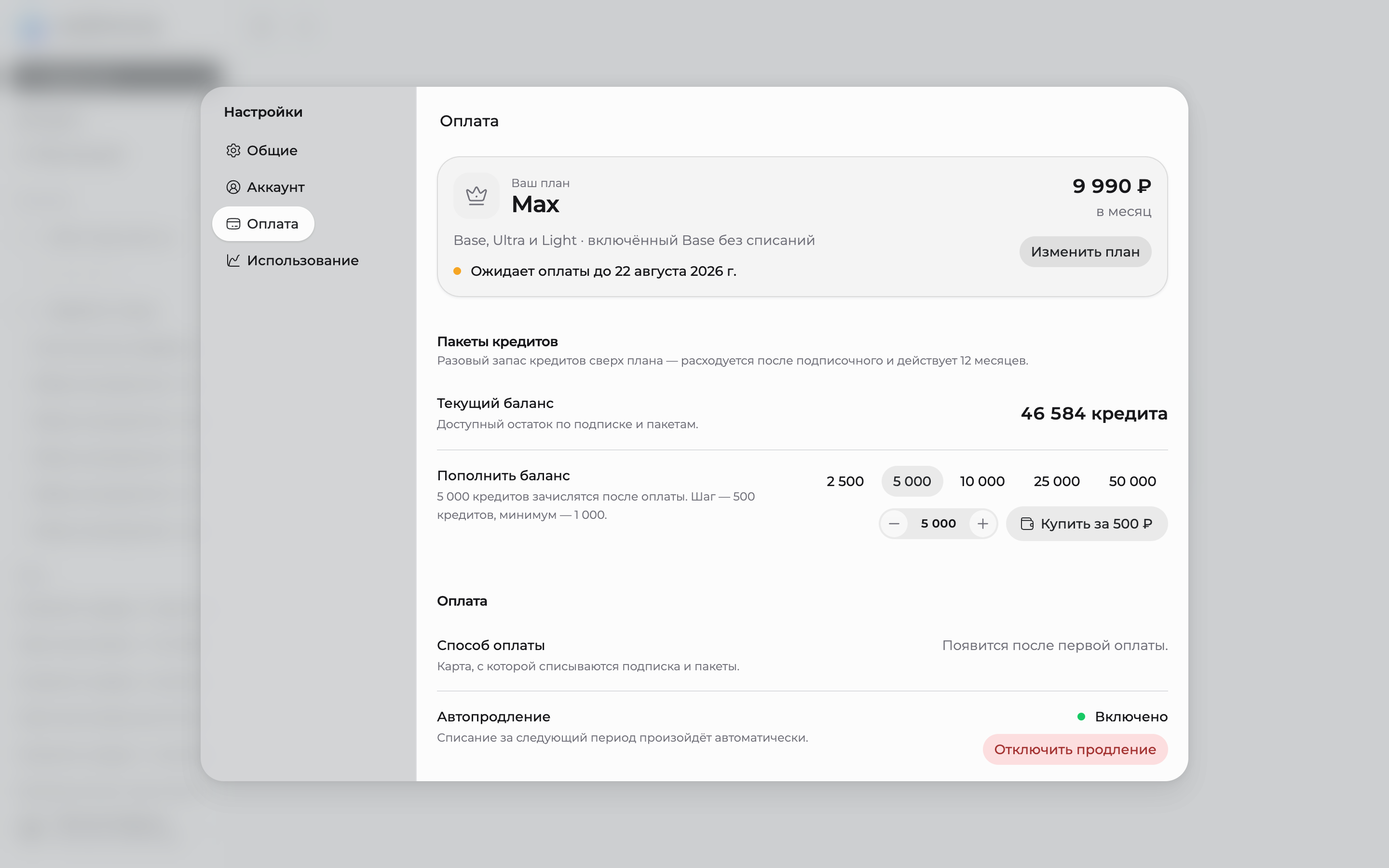
Task: Click the Текущий баланс label
Action: point(495,403)
